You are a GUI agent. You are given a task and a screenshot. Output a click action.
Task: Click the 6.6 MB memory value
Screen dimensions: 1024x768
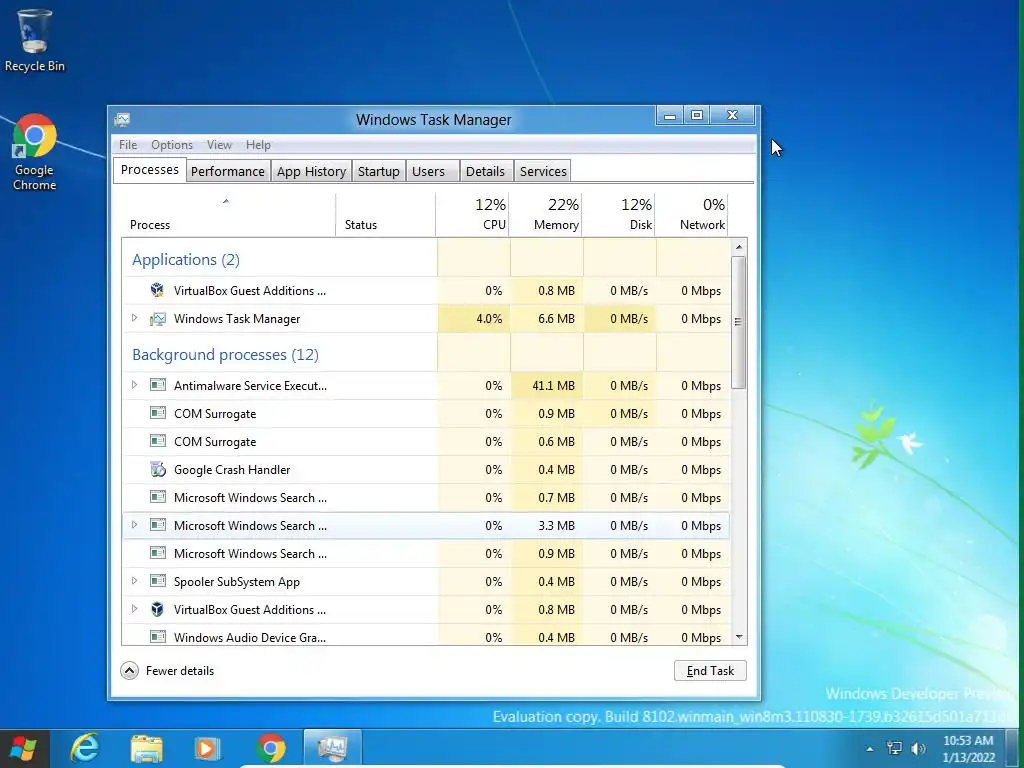pos(556,319)
